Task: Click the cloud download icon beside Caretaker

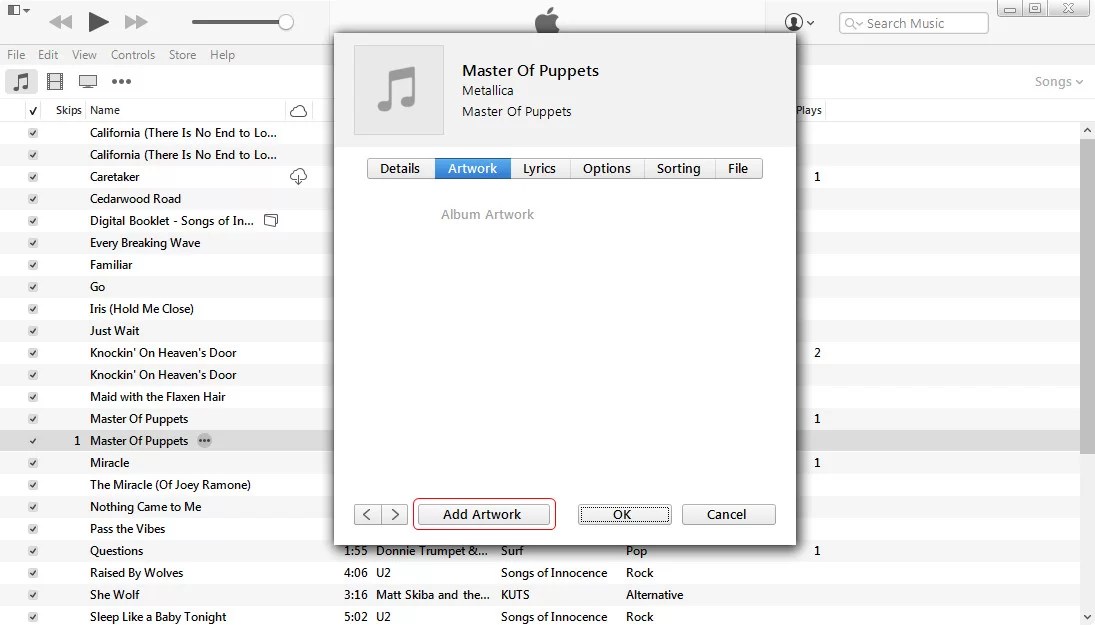Action: coord(297,176)
